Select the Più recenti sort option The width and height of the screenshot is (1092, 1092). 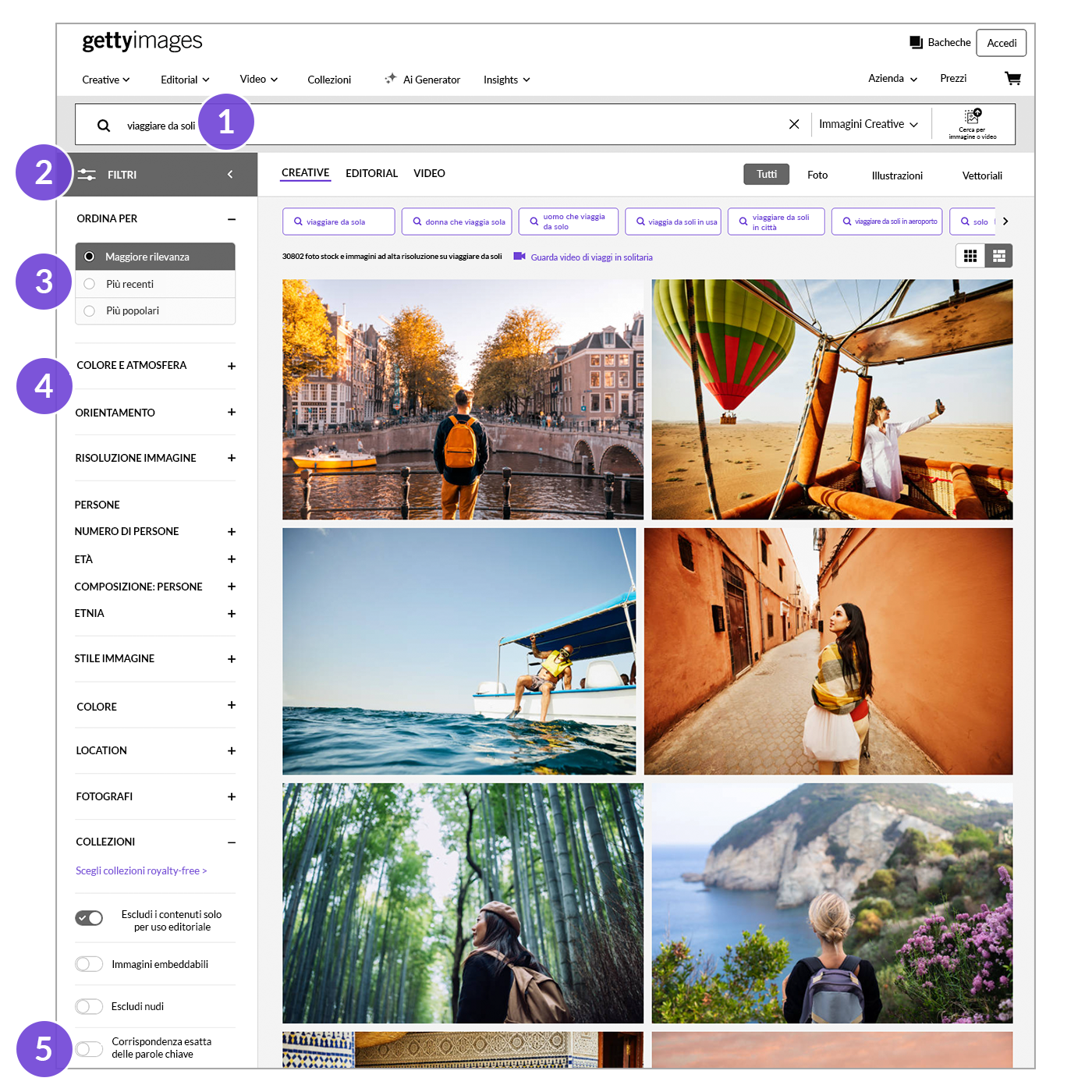coord(90,284)
